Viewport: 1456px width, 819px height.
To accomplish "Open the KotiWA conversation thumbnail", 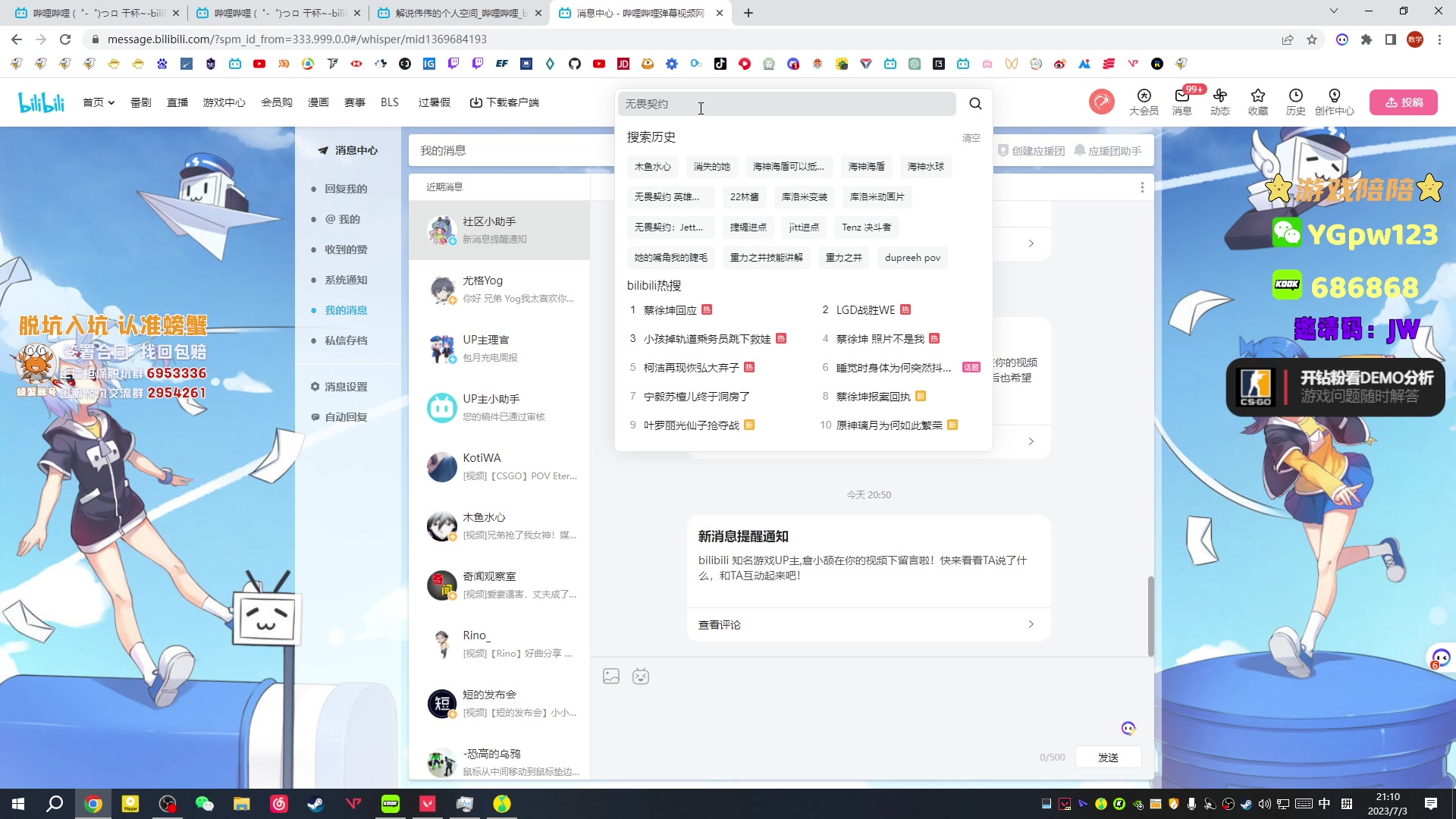I will (x=442, y=467).
